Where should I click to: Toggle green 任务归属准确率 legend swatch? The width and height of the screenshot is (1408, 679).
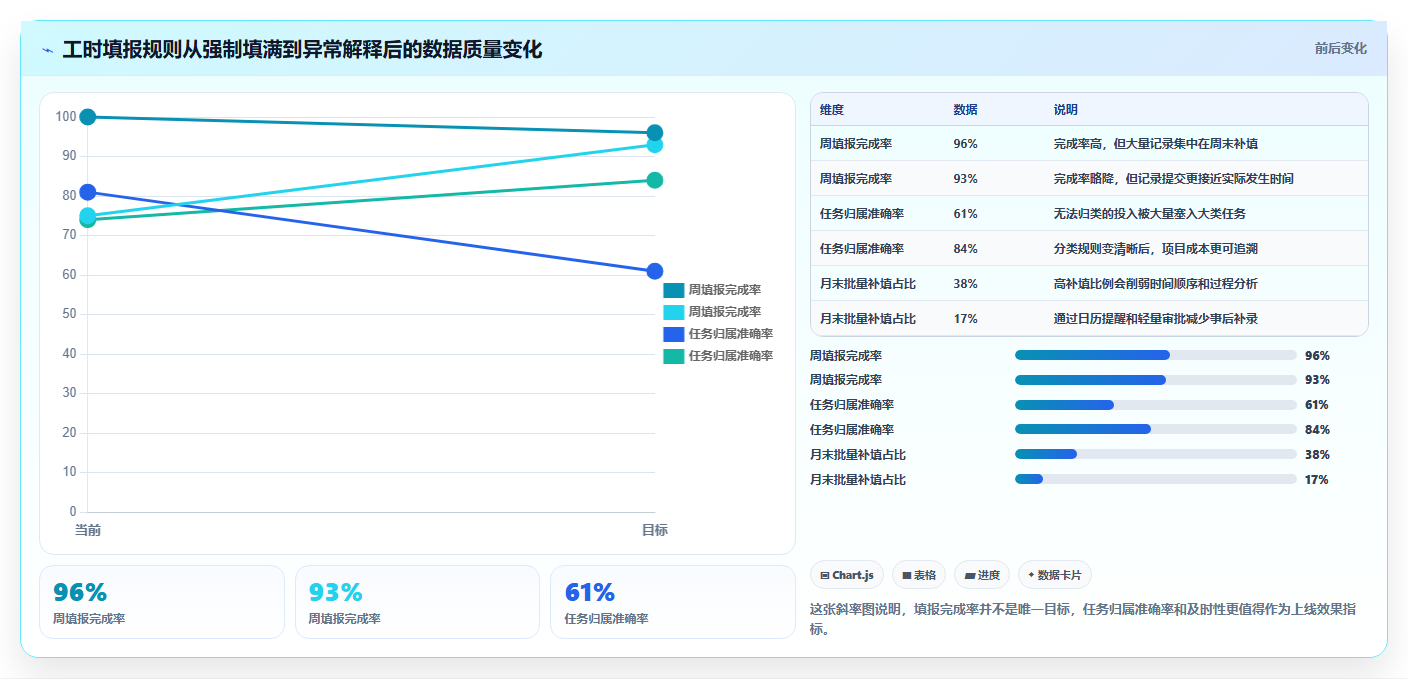pos(673,356)
